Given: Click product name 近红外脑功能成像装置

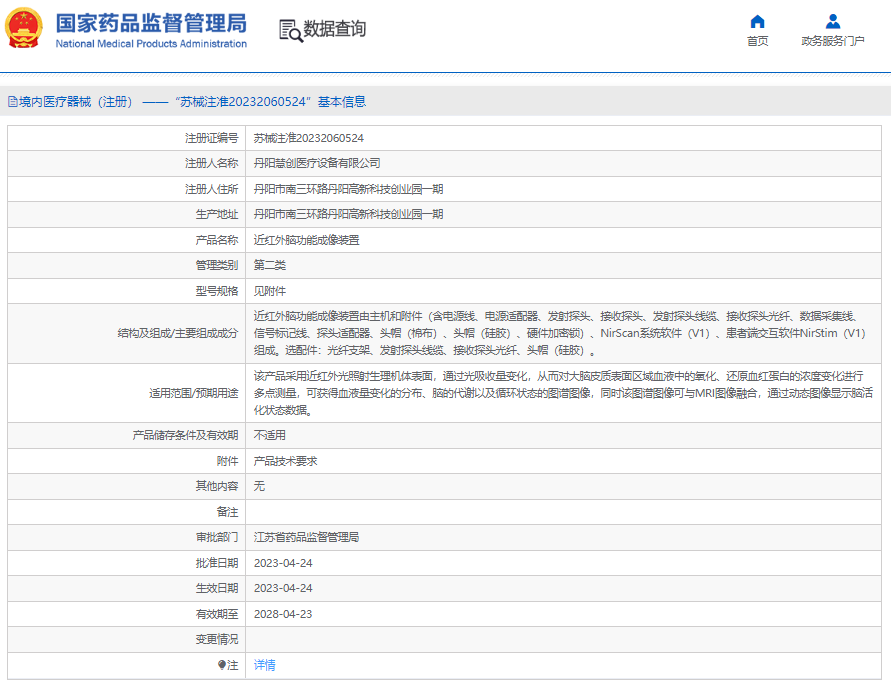Looking at the screenshot, I should [306, 240].
